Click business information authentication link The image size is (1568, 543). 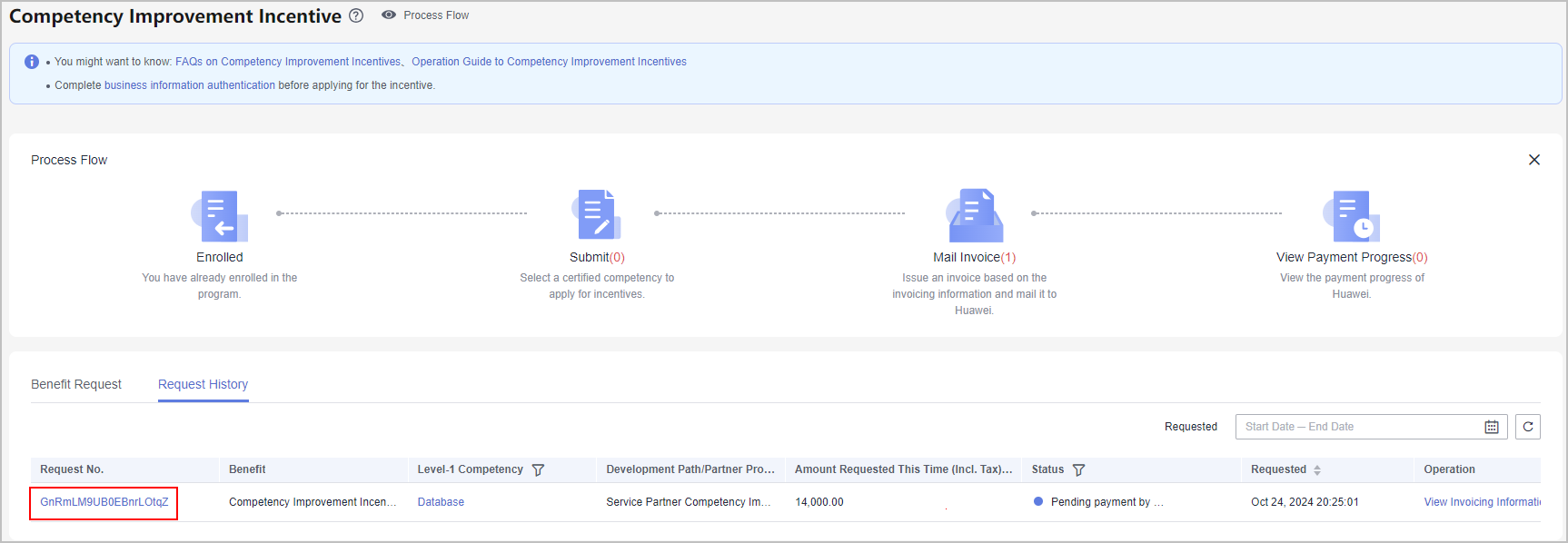[189, 85]
